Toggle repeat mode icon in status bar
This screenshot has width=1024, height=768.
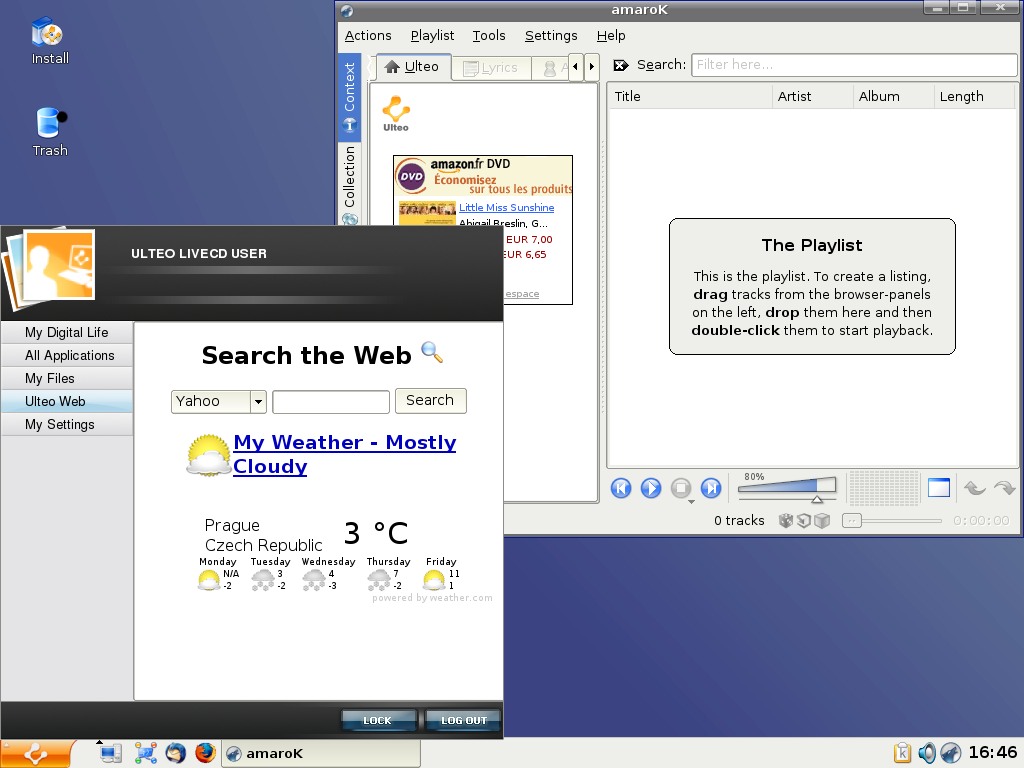[804, 520]
